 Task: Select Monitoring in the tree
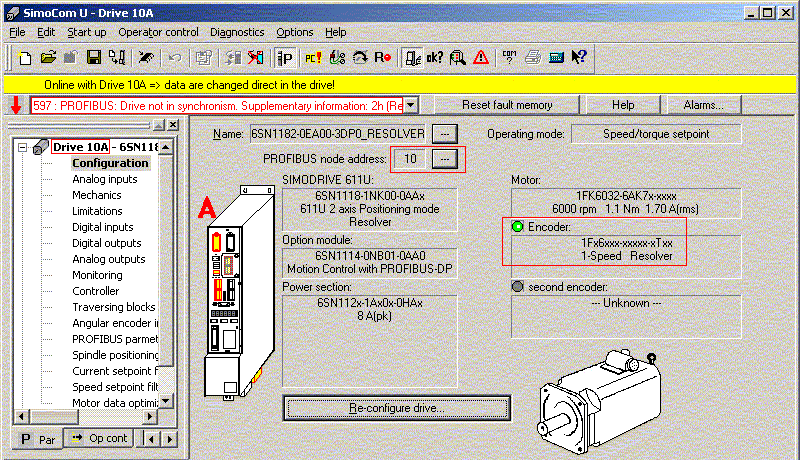coord(97,275)
